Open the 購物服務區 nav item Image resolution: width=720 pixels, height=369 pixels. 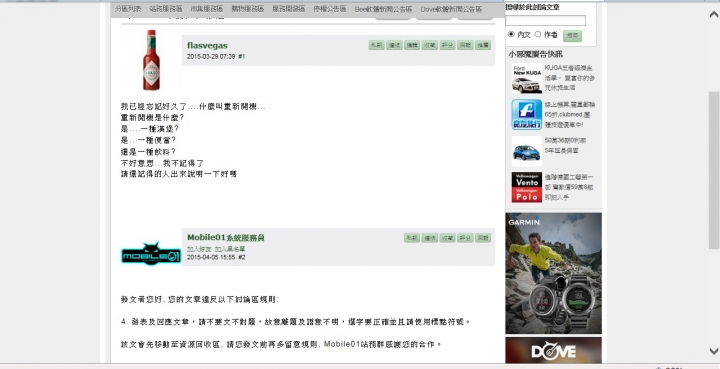coord(248,9)
